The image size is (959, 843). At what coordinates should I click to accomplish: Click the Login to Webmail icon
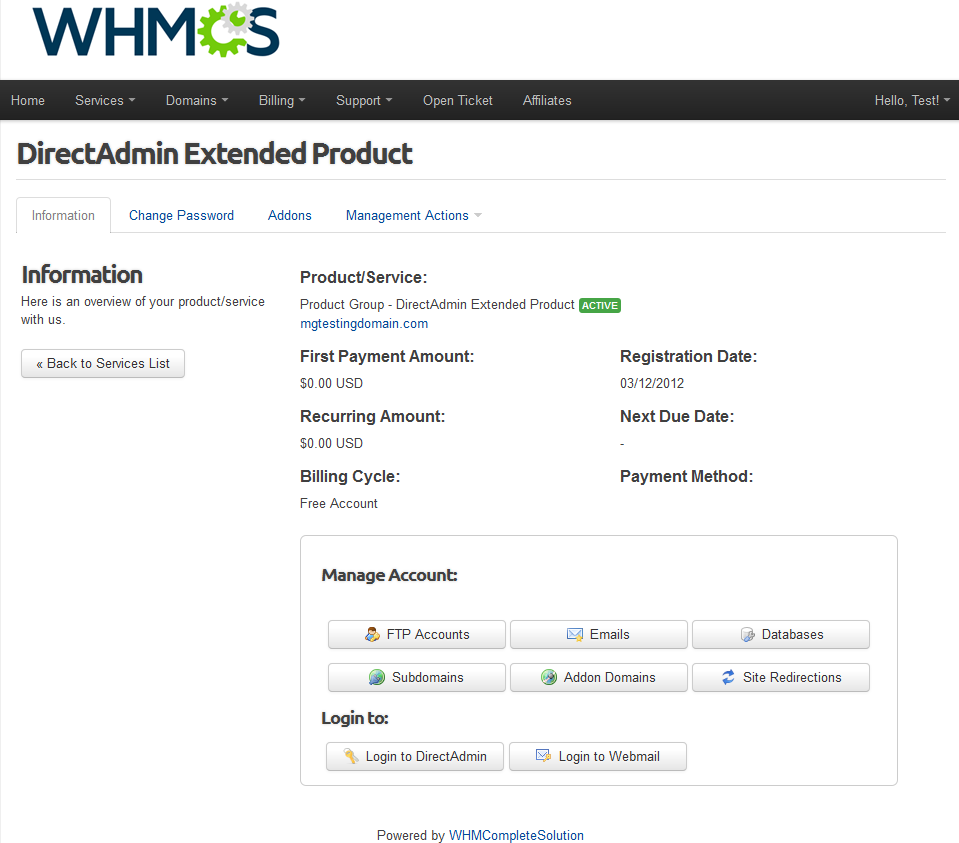[x=544, y=757]
